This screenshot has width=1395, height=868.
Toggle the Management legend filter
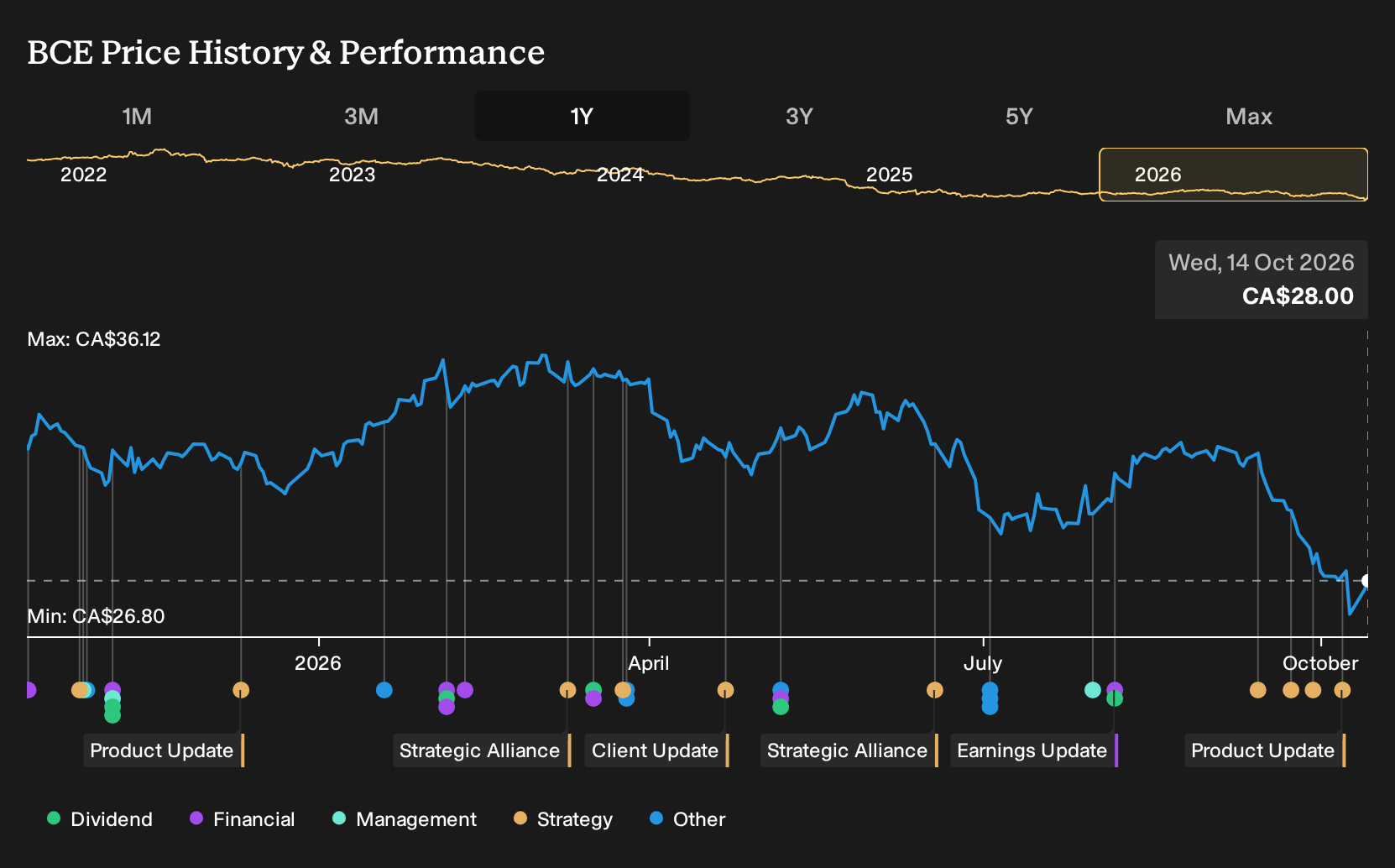point(405,819)
